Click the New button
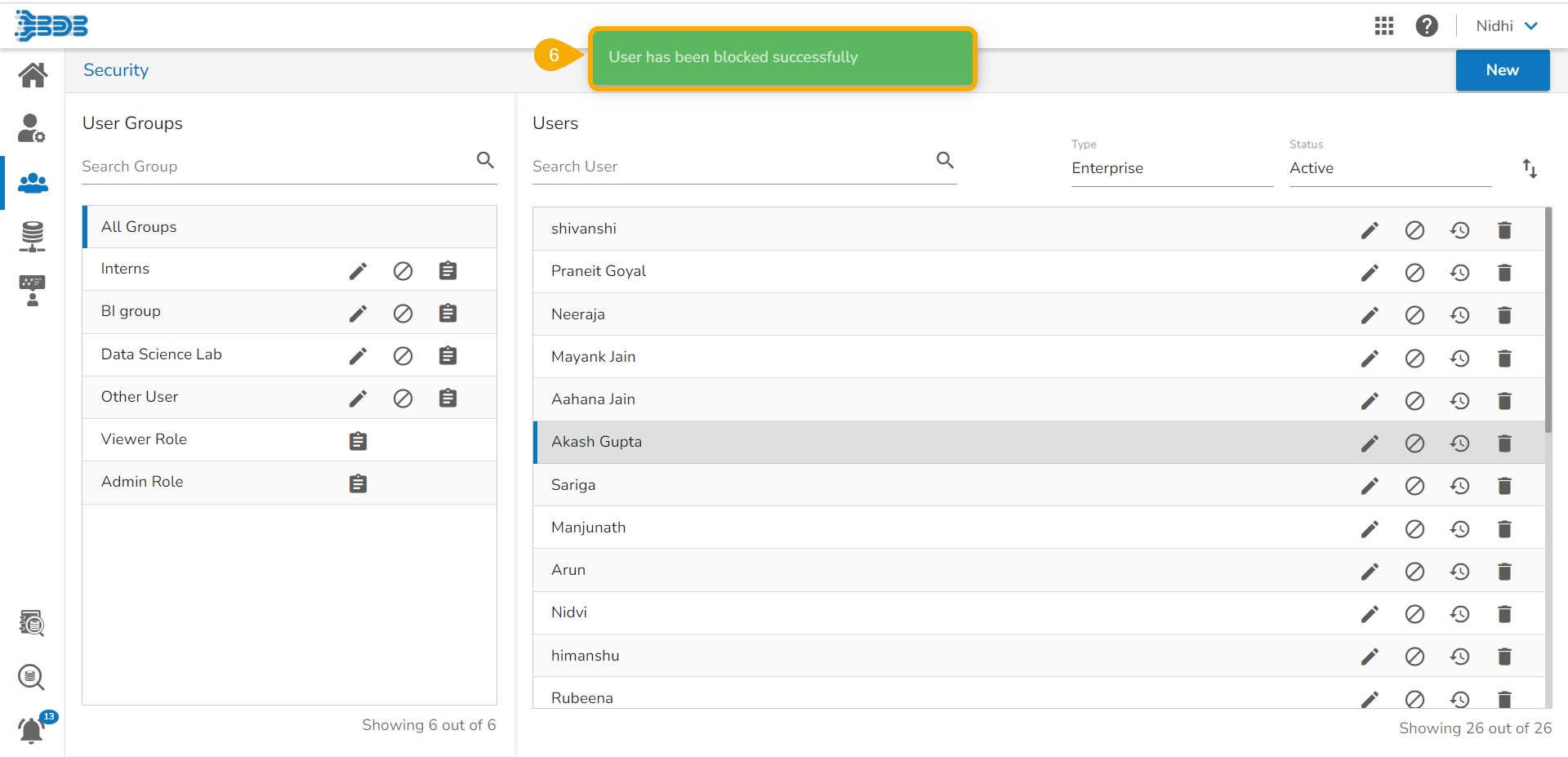 (x=1502, y=70)
